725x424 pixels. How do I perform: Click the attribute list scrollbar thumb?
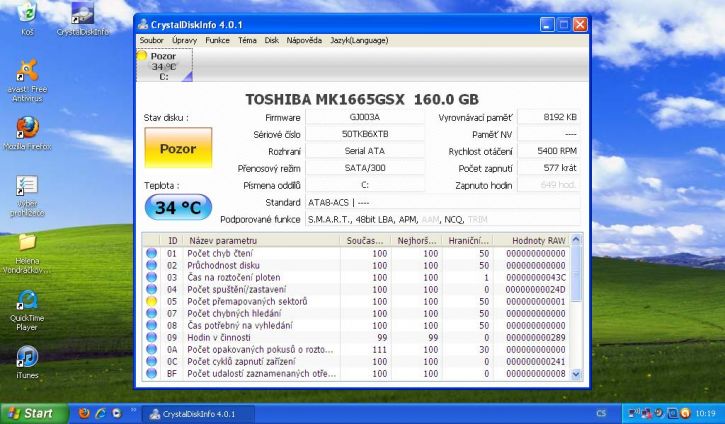[x=576, y=274]
